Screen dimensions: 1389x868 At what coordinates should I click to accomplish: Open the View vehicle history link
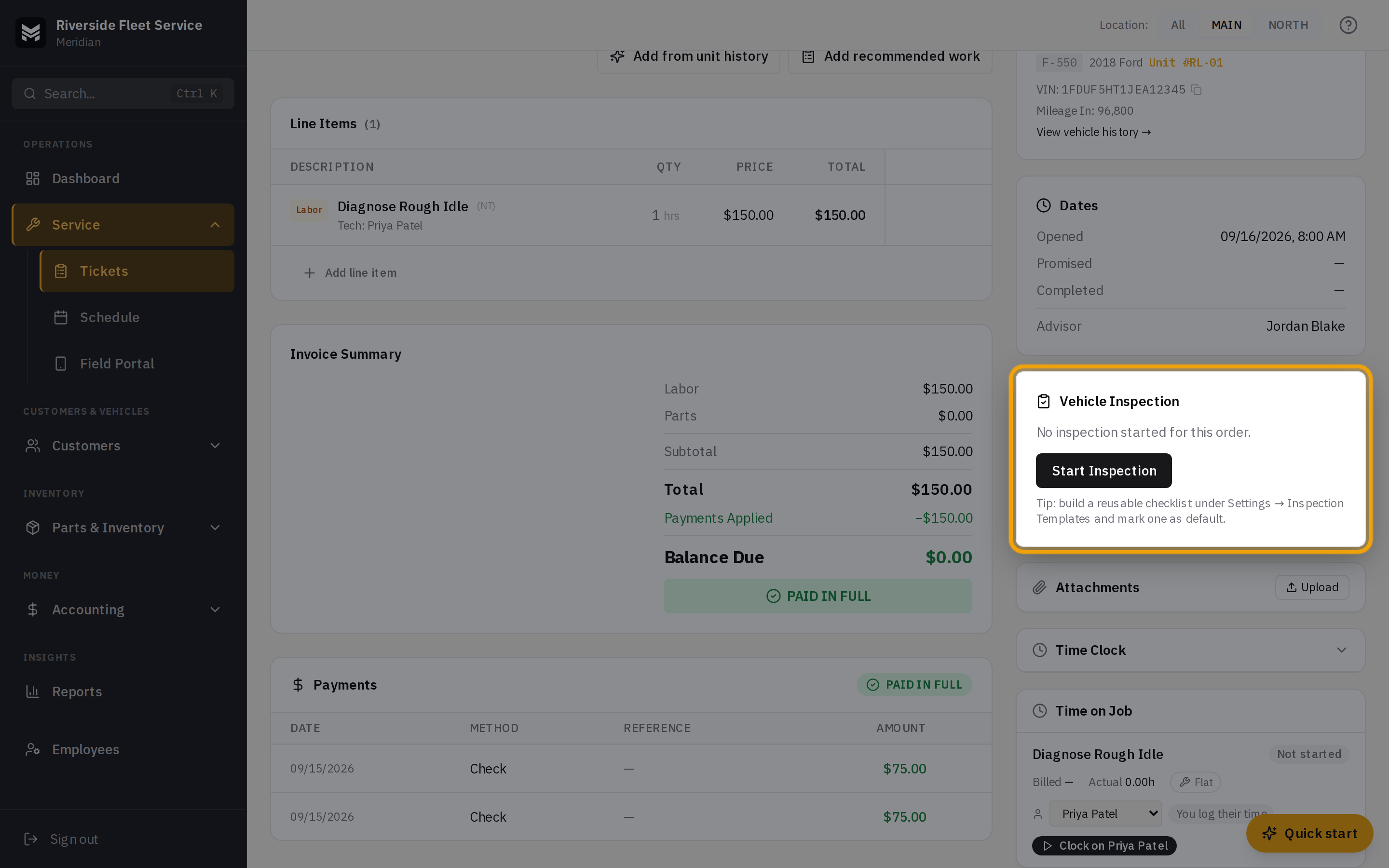tap(1093, 132)
